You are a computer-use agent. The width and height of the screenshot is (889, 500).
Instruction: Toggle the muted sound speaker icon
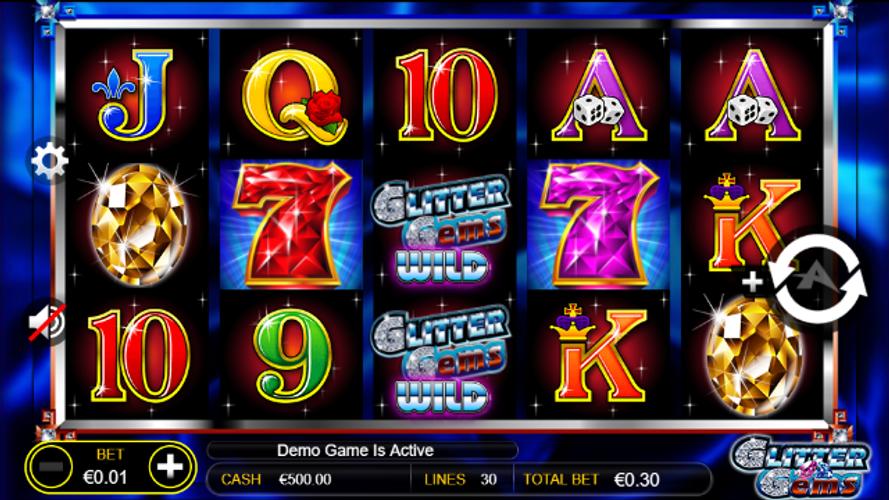pyautogui.click(x=48, y=323)
